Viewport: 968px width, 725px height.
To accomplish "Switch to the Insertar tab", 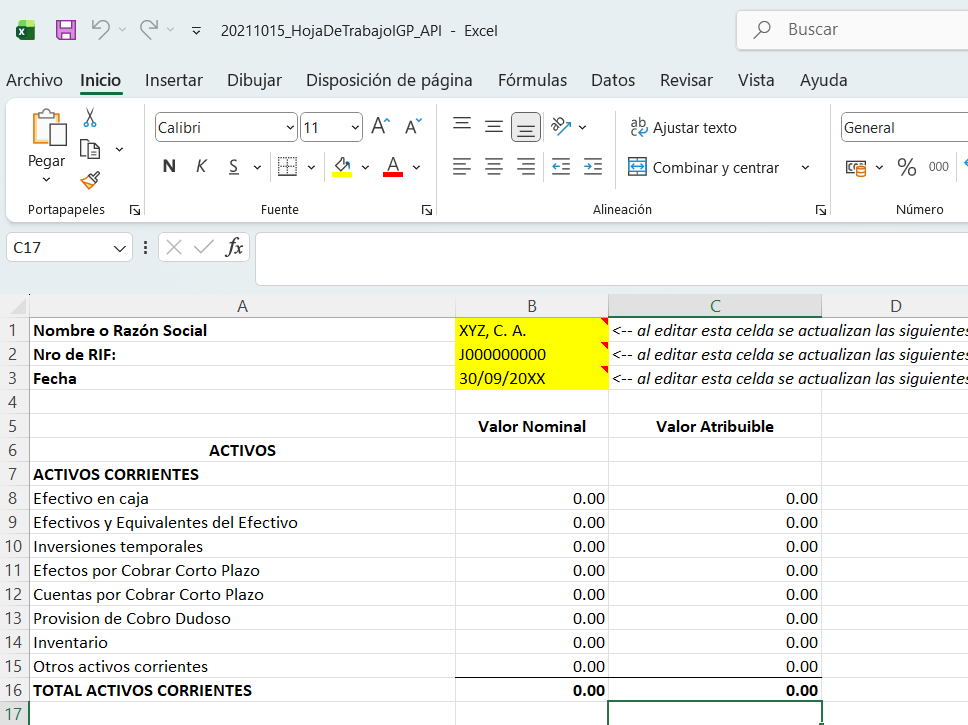I will tap(174, 80).
